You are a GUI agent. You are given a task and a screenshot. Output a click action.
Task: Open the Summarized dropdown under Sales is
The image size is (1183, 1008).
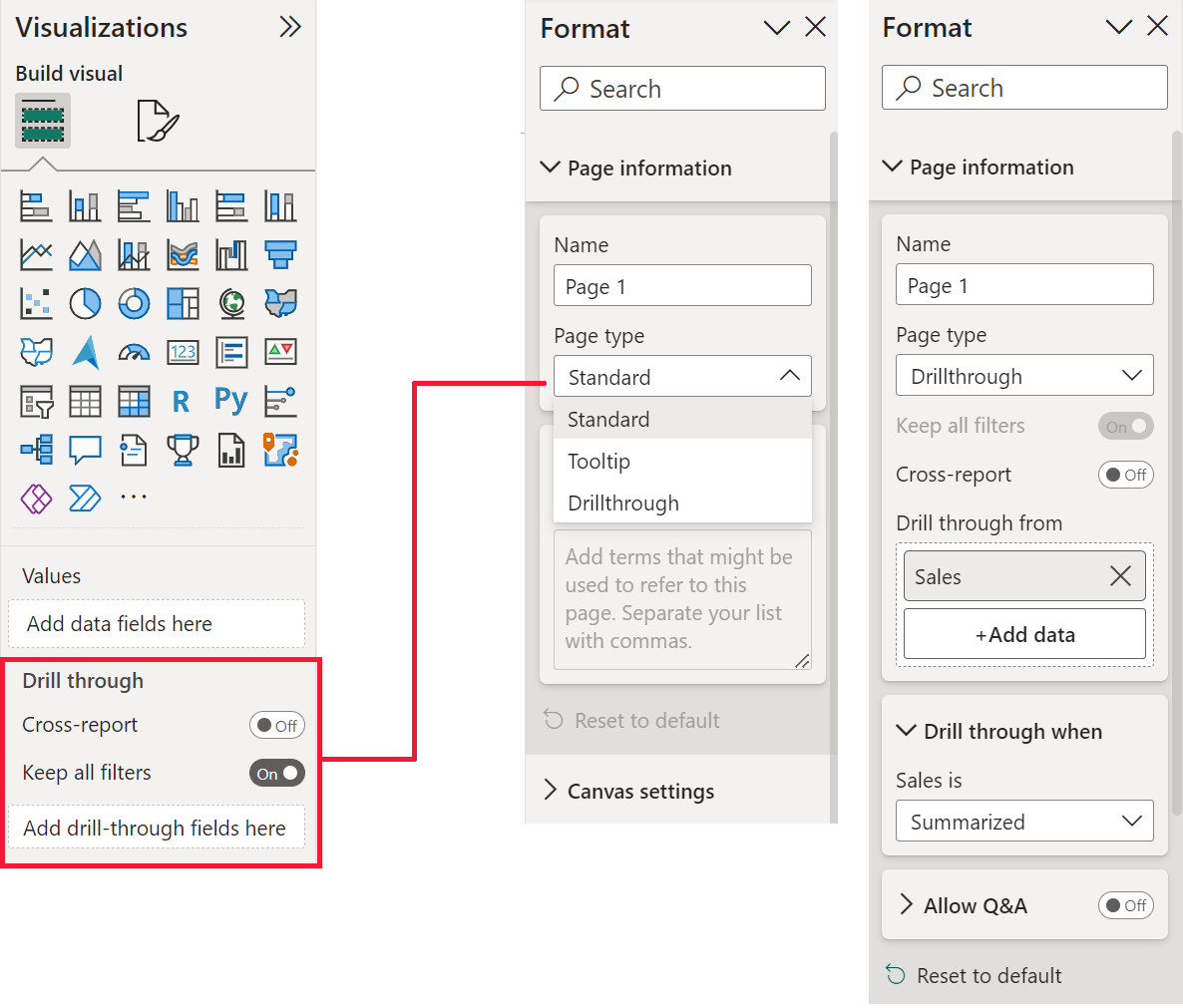pos(1024,822)
